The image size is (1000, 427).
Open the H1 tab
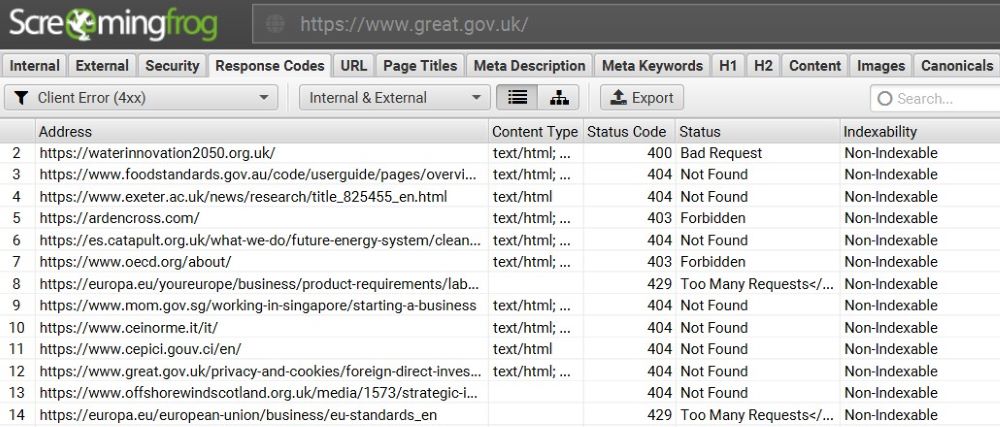[x=728, y=66]
